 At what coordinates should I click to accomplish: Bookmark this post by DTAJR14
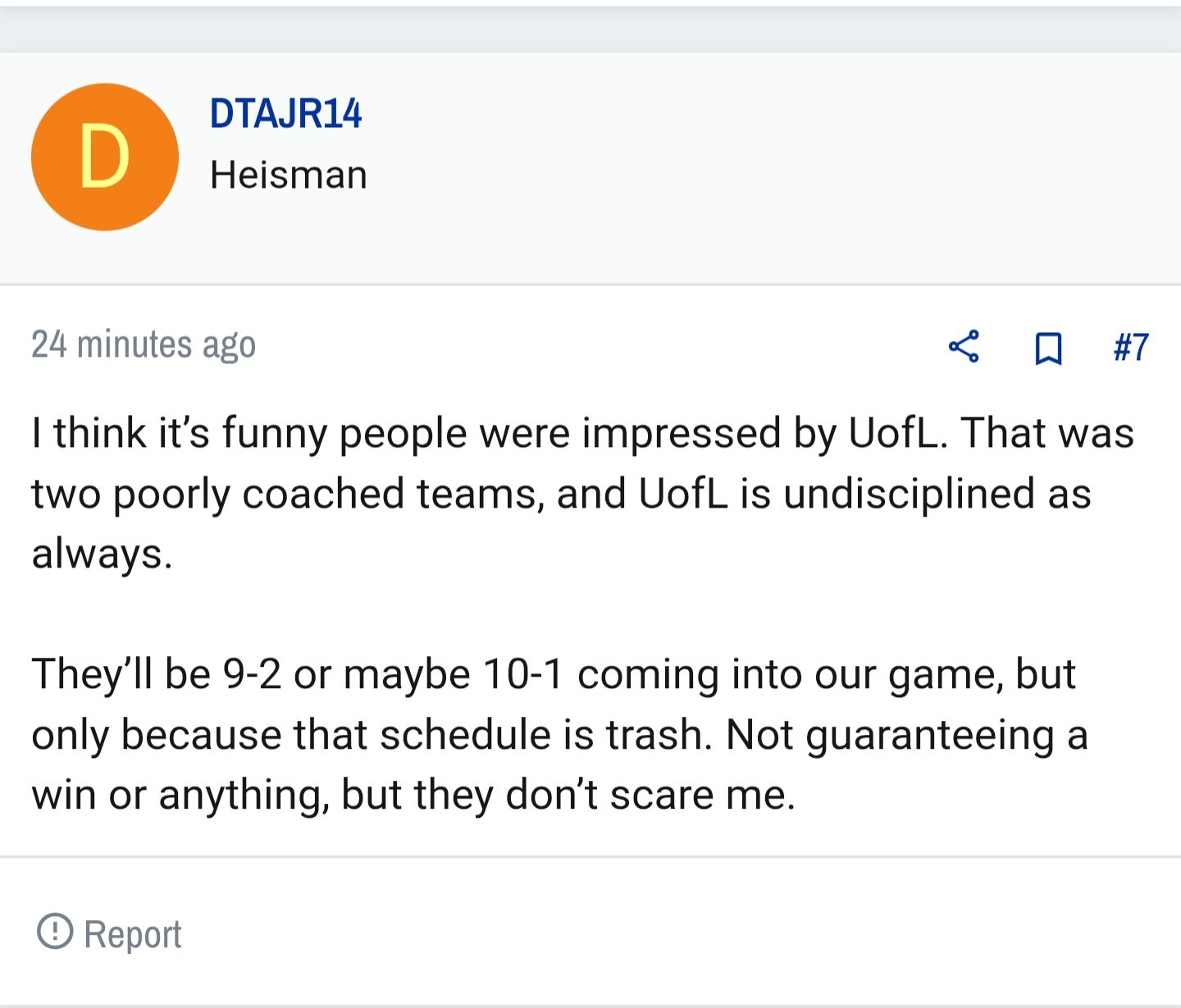point(1048,348)
